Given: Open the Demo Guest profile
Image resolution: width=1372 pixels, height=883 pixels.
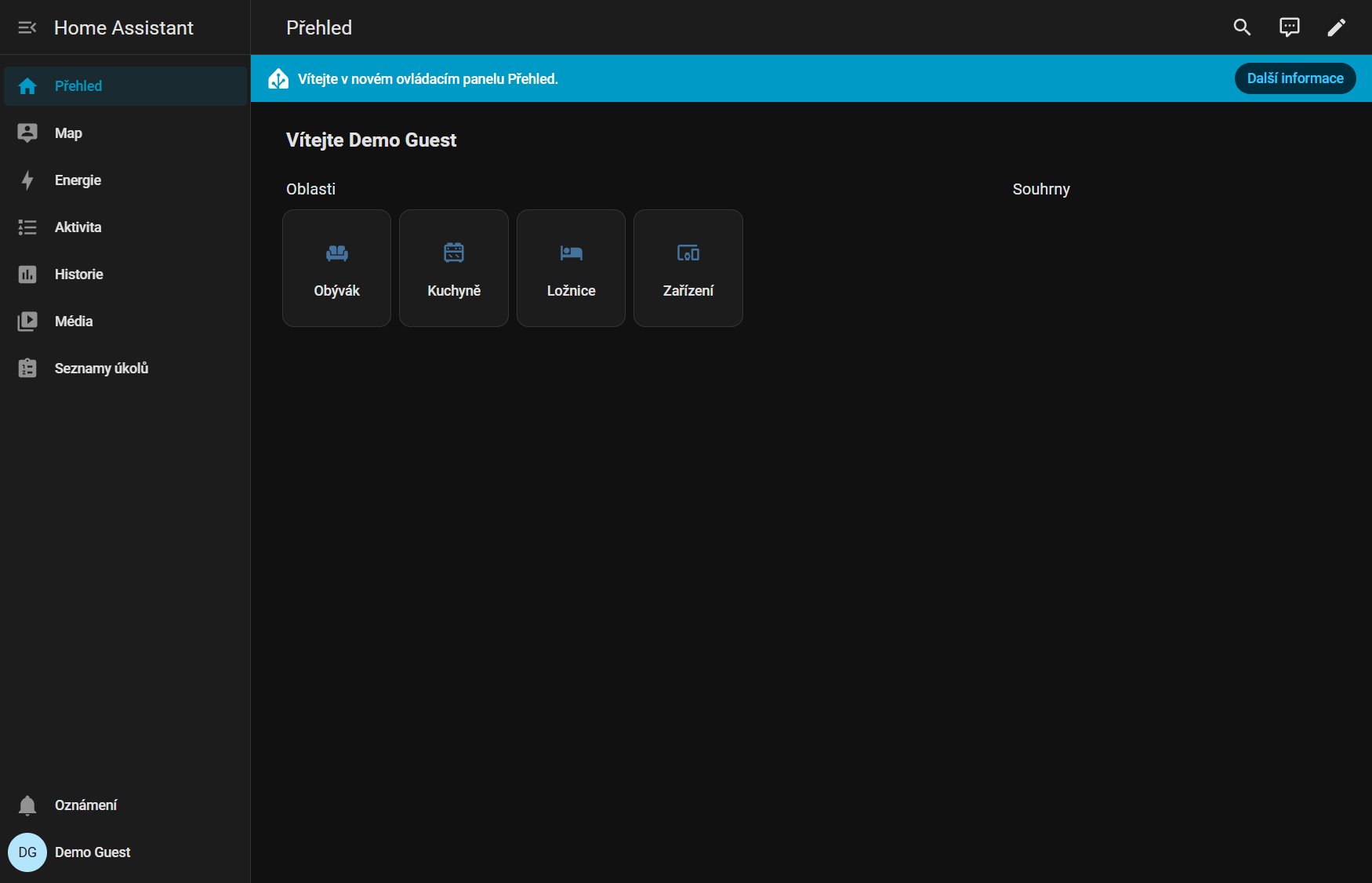Looking at the screenshot, I should 125,852.
